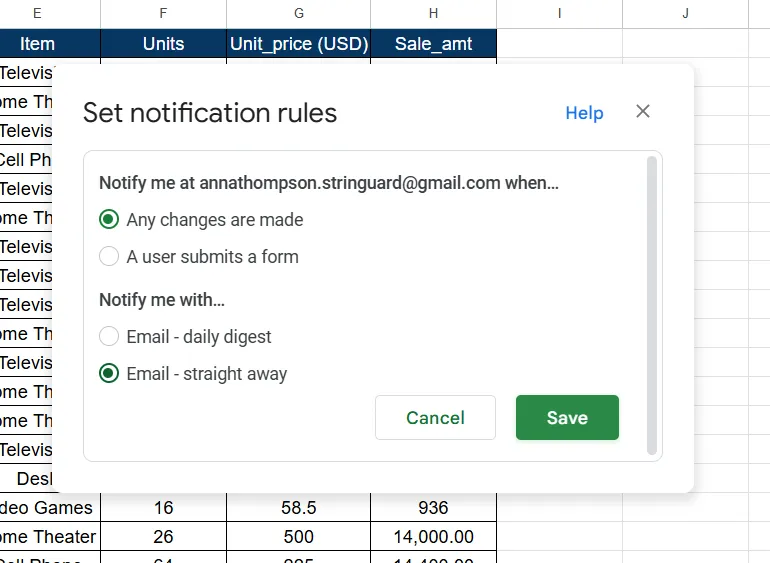770x563 pixels.
Task: Choose 'Email - daily digest' radio option
Action: point(109,337)
